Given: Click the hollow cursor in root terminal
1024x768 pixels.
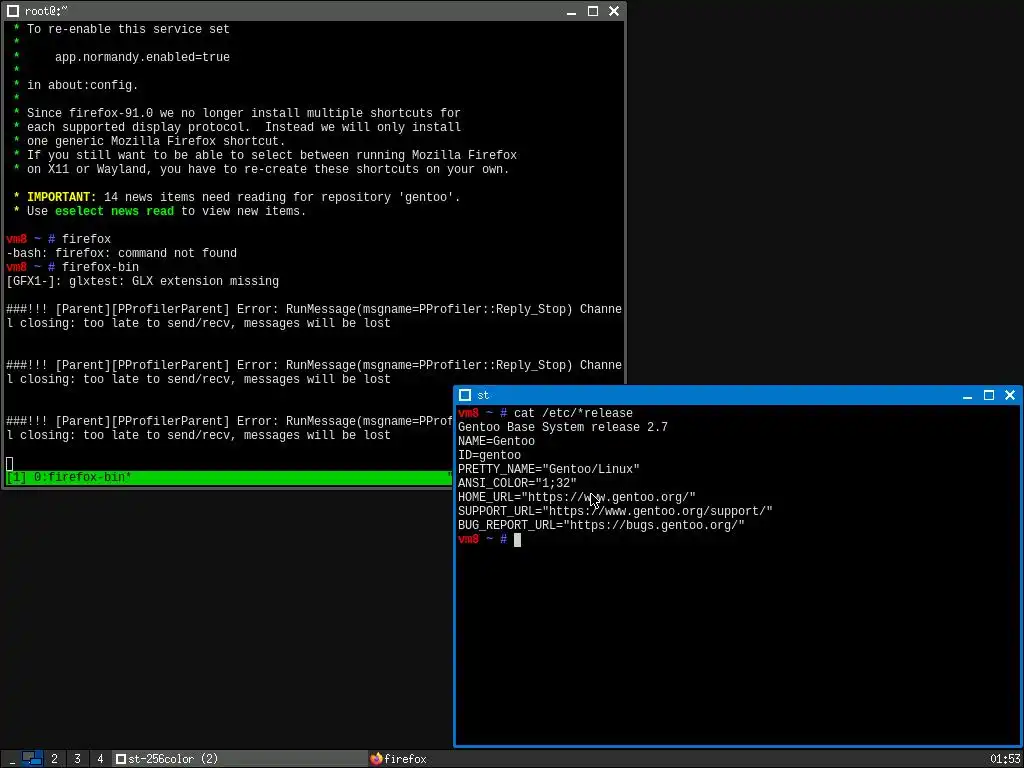Looking at the screenshot, I should pyautogui.click(x=9, y=464).
